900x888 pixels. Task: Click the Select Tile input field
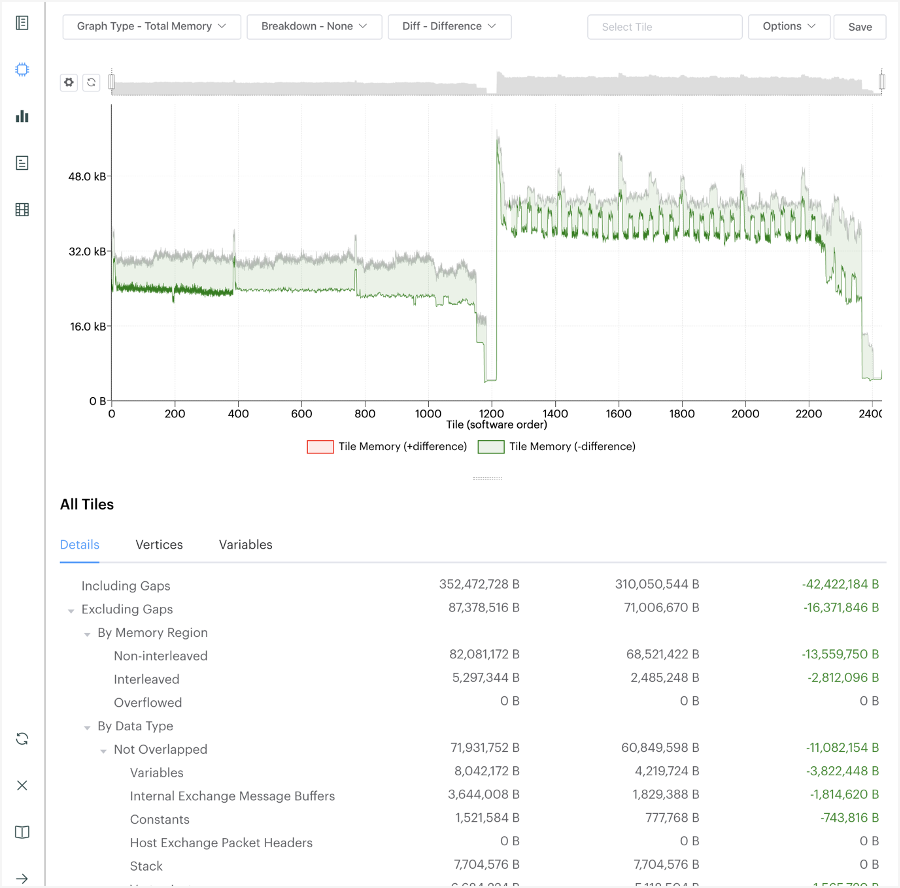click(664, 27)
